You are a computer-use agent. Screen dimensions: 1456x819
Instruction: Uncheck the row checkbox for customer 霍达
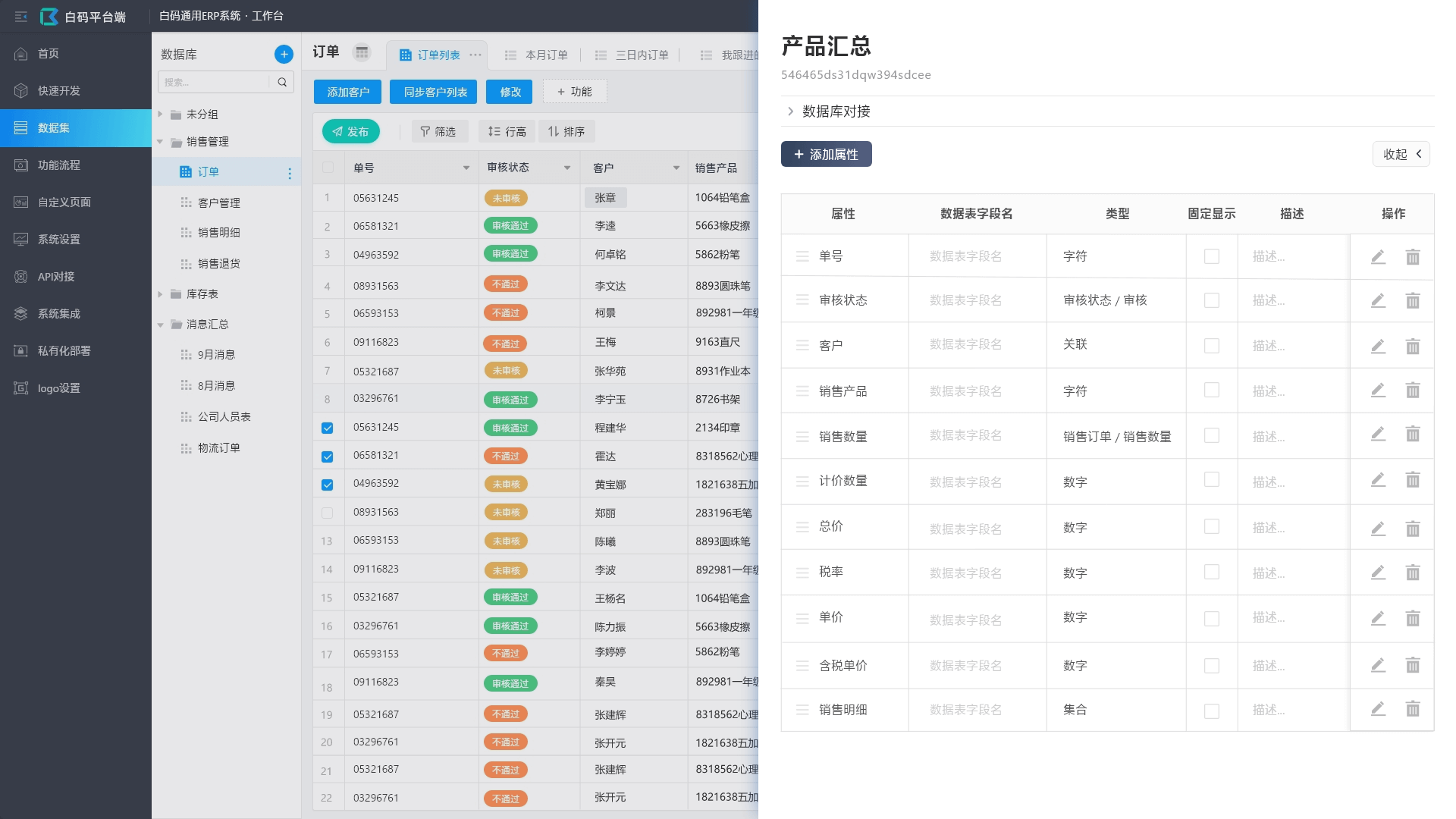click(x=328, y=457)
